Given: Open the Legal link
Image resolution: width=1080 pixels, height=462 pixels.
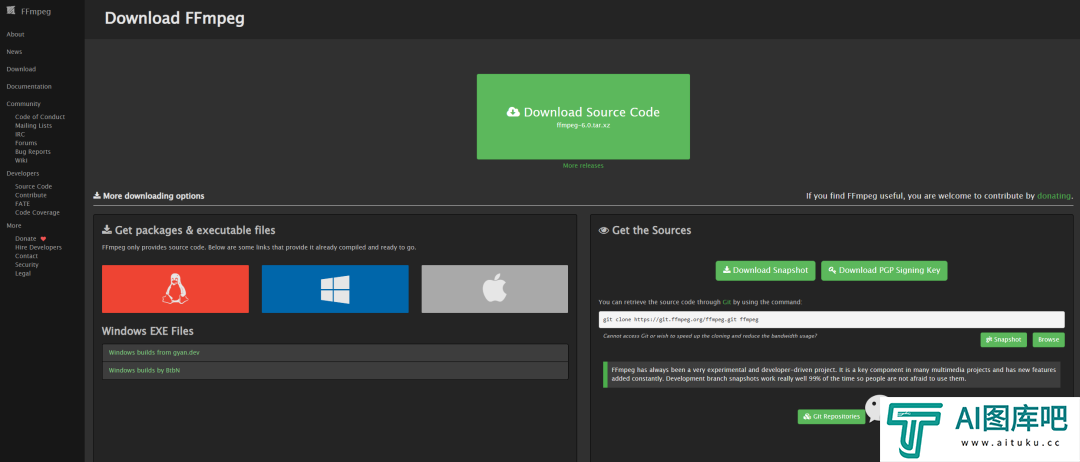Looking at the screenshot, I should [x=23, y=273].
